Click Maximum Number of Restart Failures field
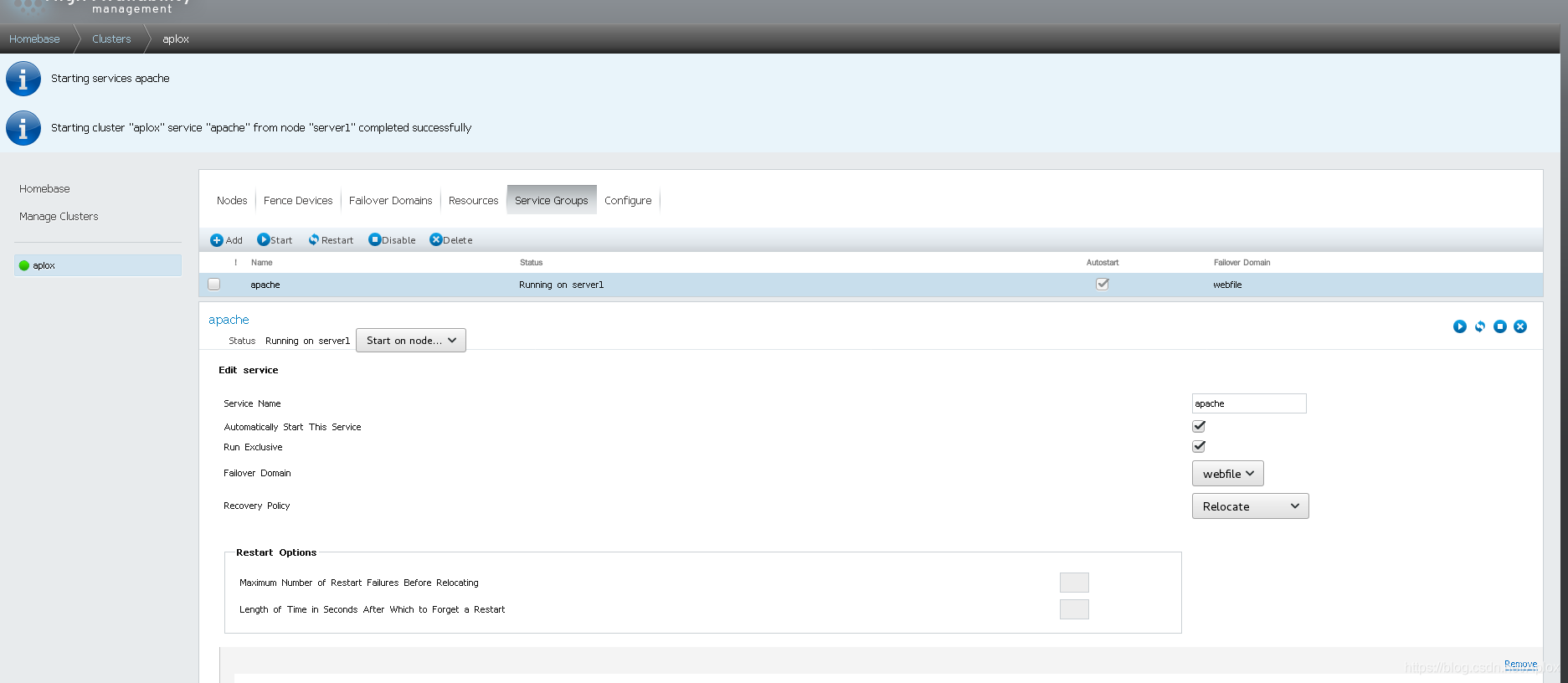This screenshot has width=1568, height=683. tap(1074, 583)
